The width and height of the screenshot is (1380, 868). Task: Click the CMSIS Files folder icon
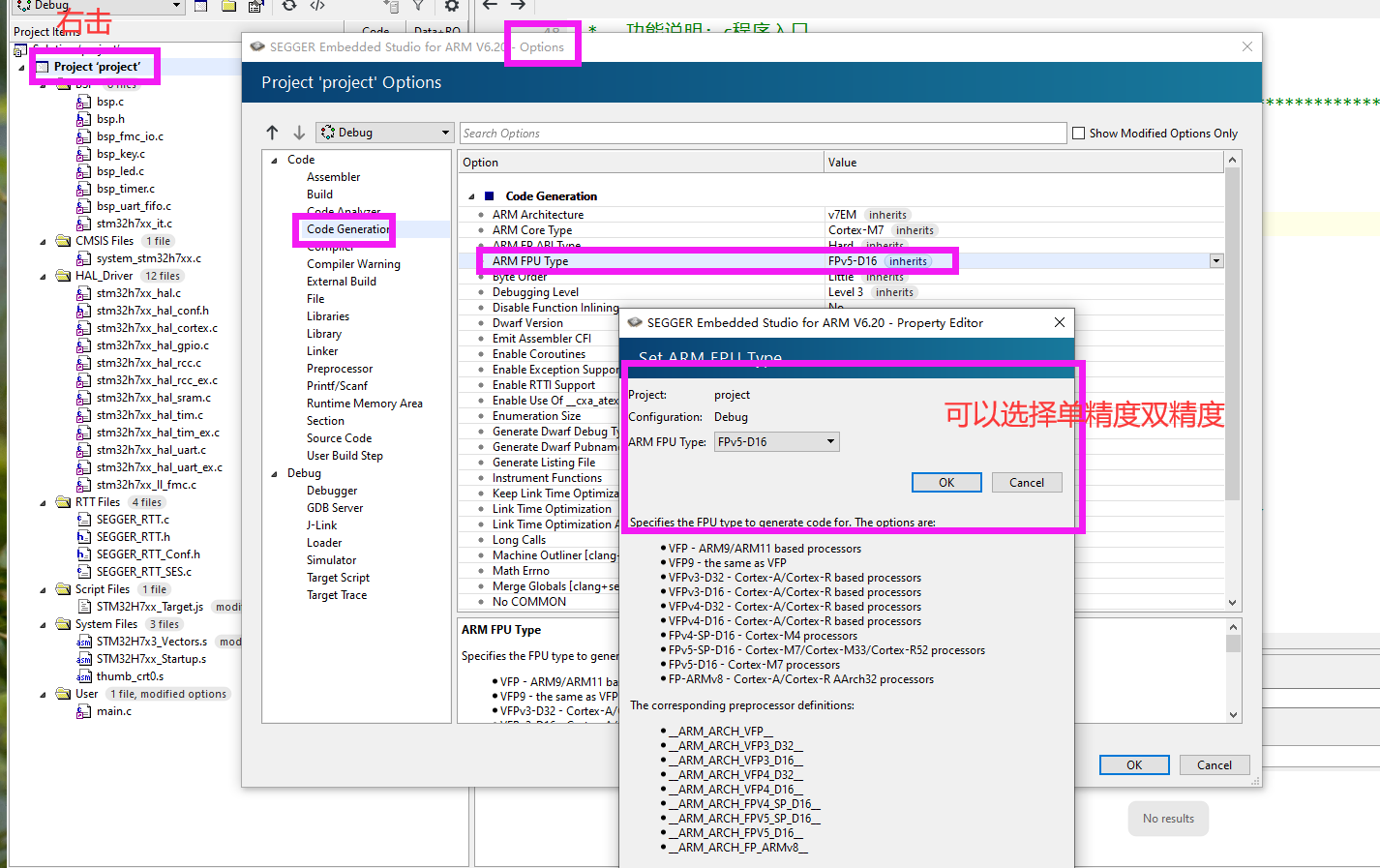pos(64,241)
